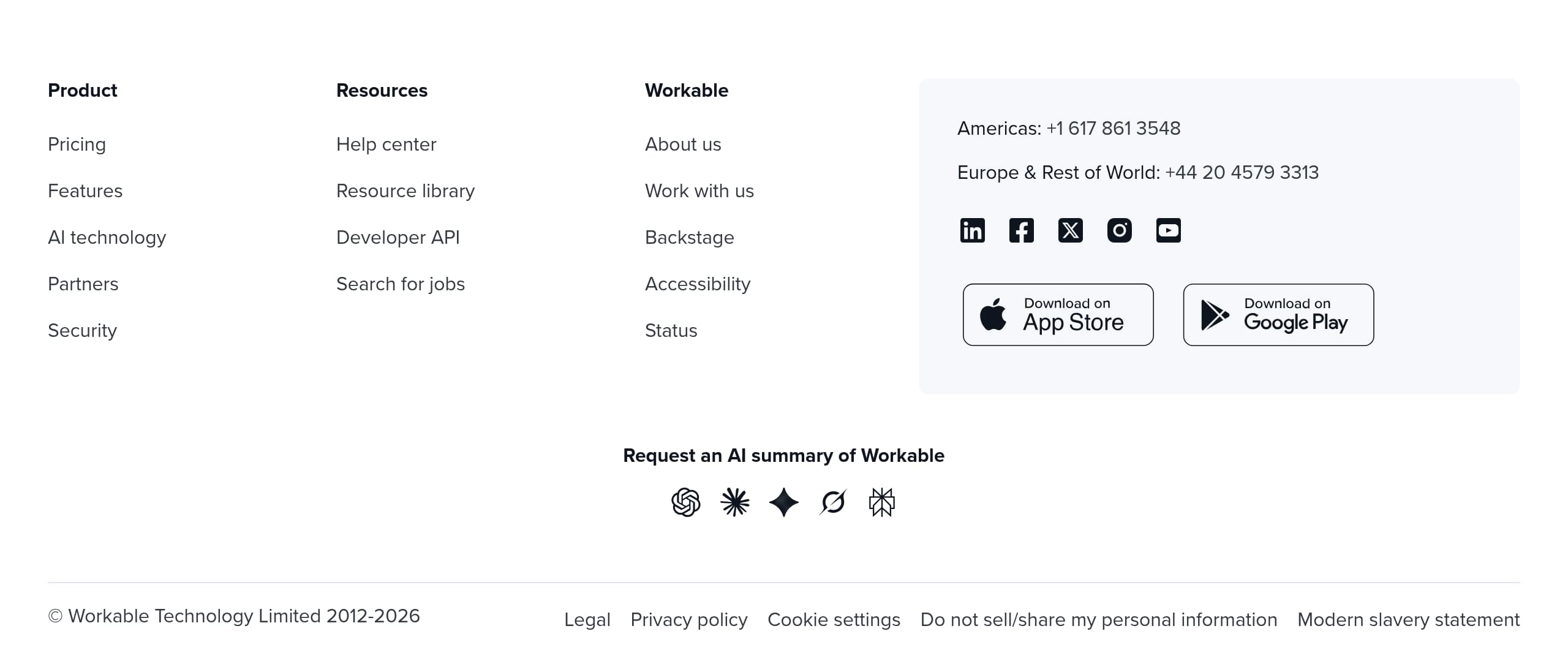1568x653 pixels.
Task: Request AI summary via Perplexity icon
Action: coord(882,502)
